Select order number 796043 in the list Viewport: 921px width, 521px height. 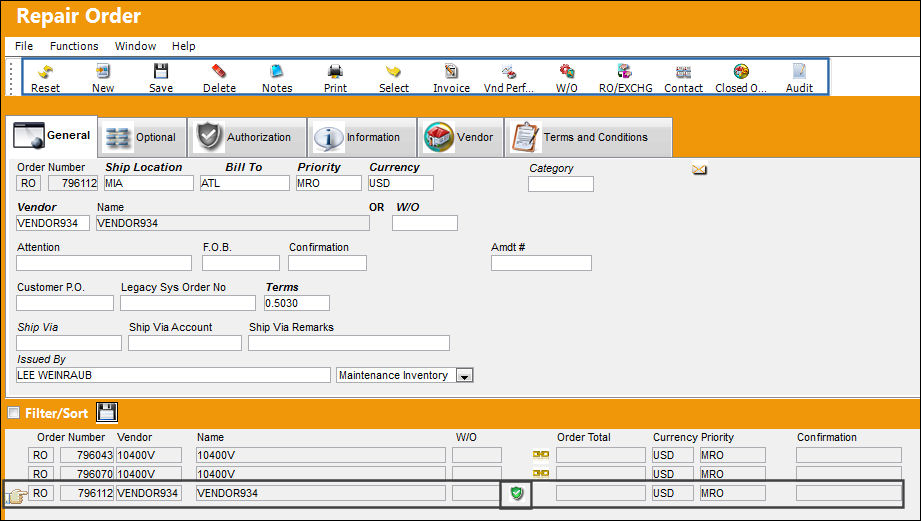tap(87, 455)
